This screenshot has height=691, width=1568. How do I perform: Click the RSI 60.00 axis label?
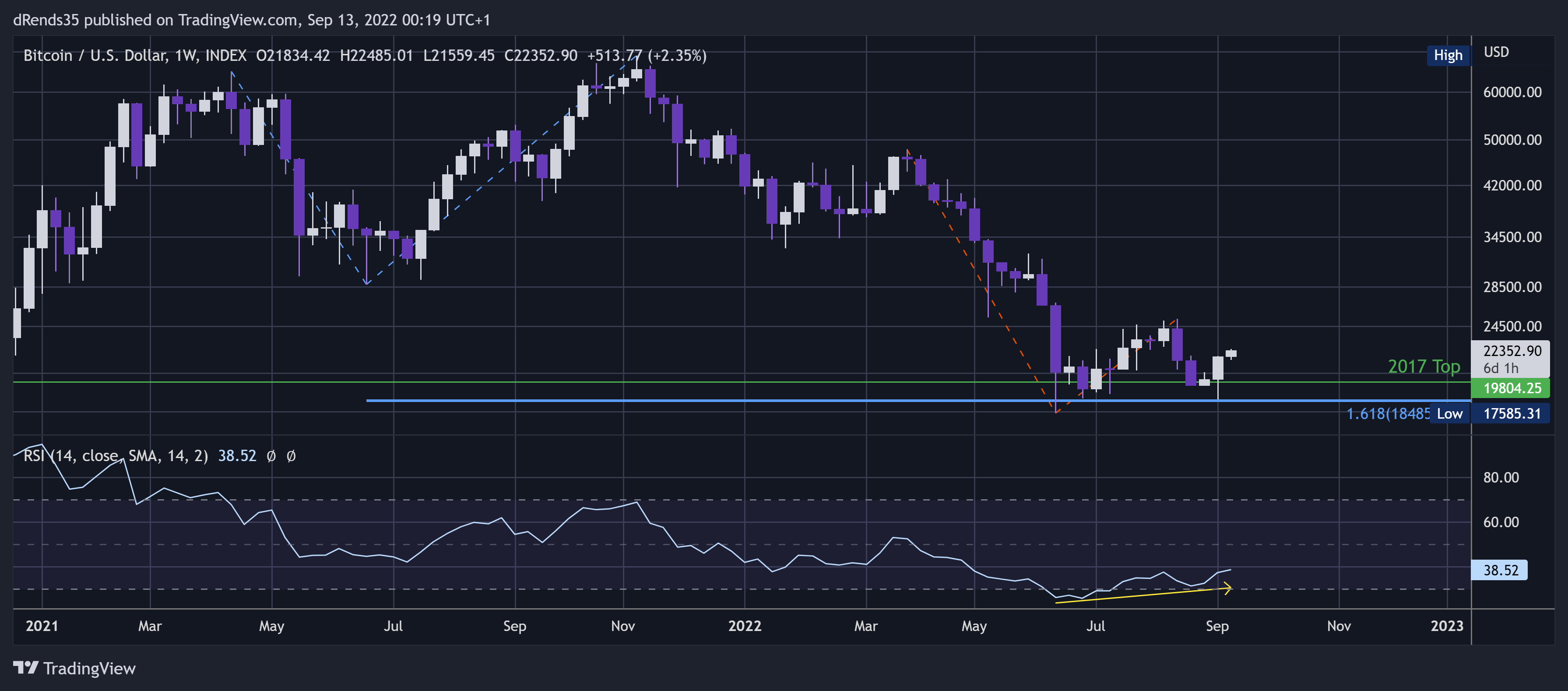pos(1501,522)
